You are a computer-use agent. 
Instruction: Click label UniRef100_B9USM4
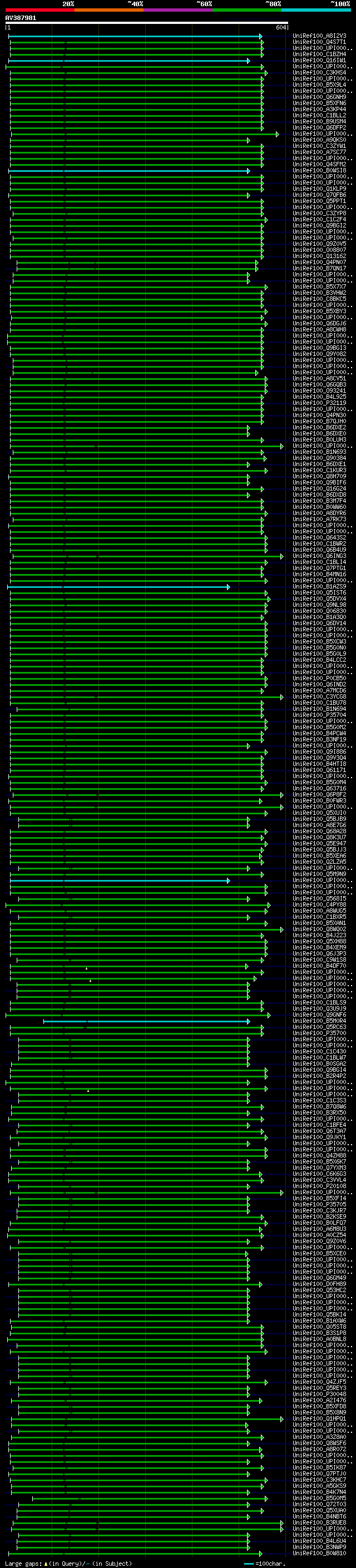(x=319, y=121)
